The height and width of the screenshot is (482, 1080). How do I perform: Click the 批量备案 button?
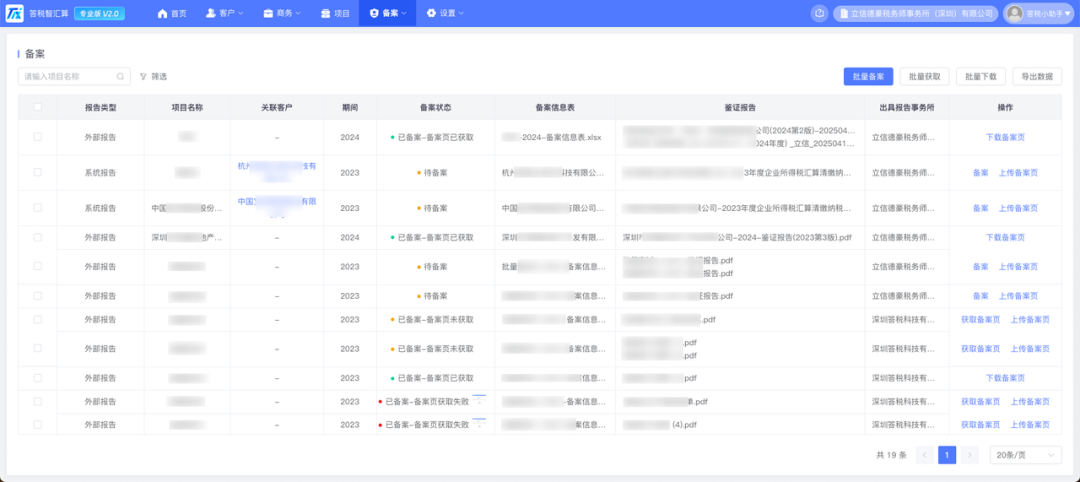[868, 76]
